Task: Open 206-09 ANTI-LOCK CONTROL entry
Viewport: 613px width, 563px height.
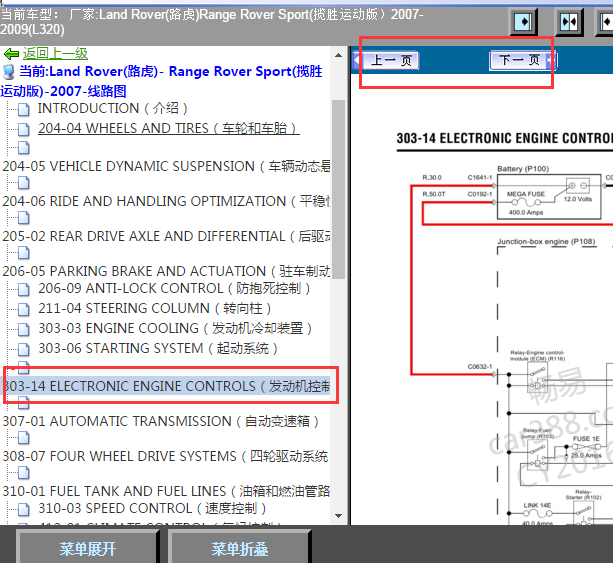Action: click(x=174, y=289)
